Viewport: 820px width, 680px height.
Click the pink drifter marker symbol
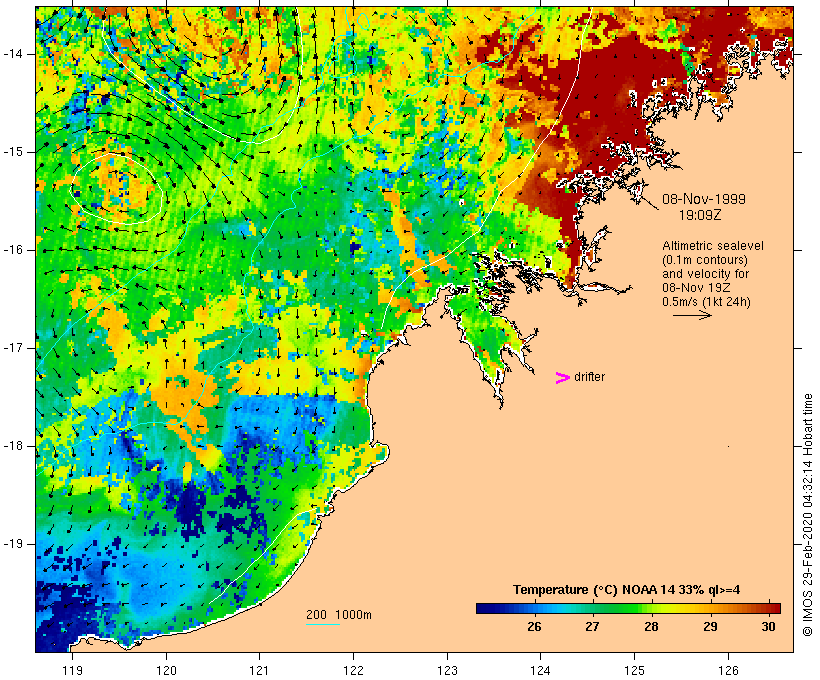[562, 378]
